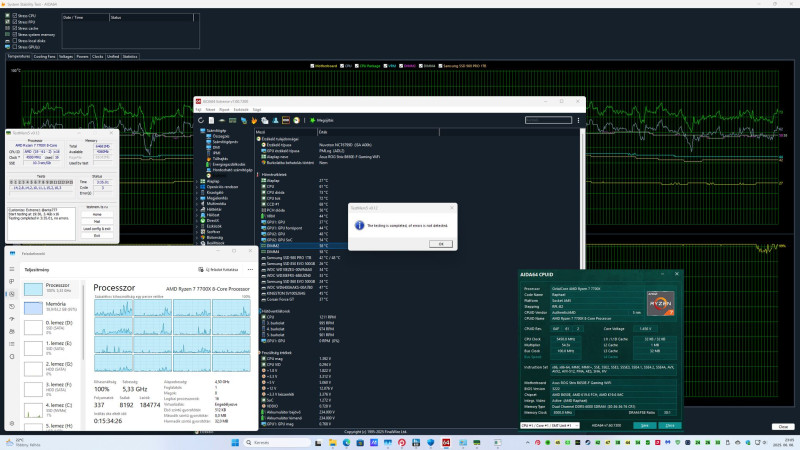
Task: Click OK in the TestMem5 completion dialog
Action: tap(441, 244)
